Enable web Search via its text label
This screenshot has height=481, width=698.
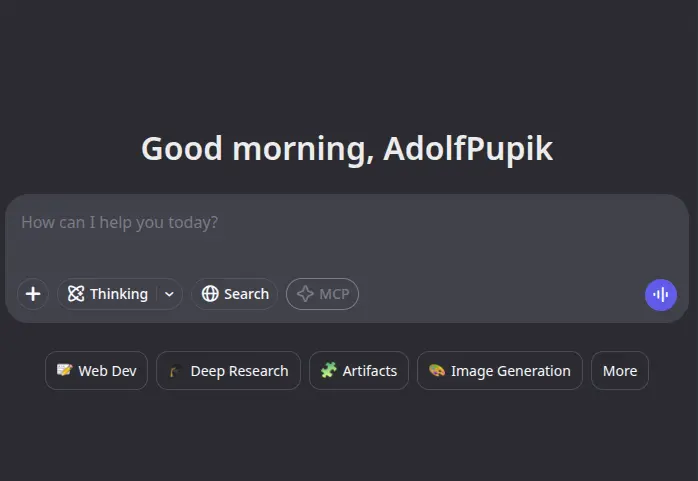(x=247, y=294)
